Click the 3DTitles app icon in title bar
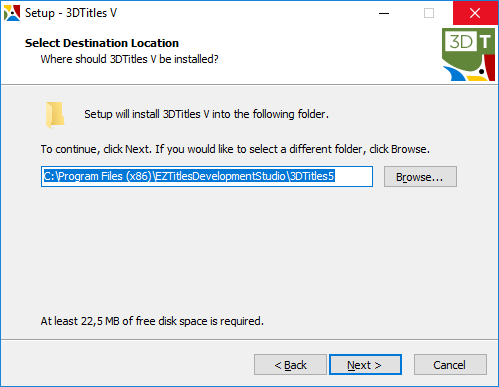499x387 pixels. (x=12, y=13)
